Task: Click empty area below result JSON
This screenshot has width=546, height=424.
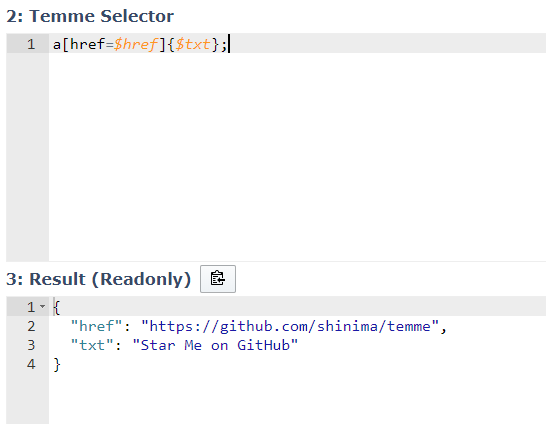Action: [297, 399]
